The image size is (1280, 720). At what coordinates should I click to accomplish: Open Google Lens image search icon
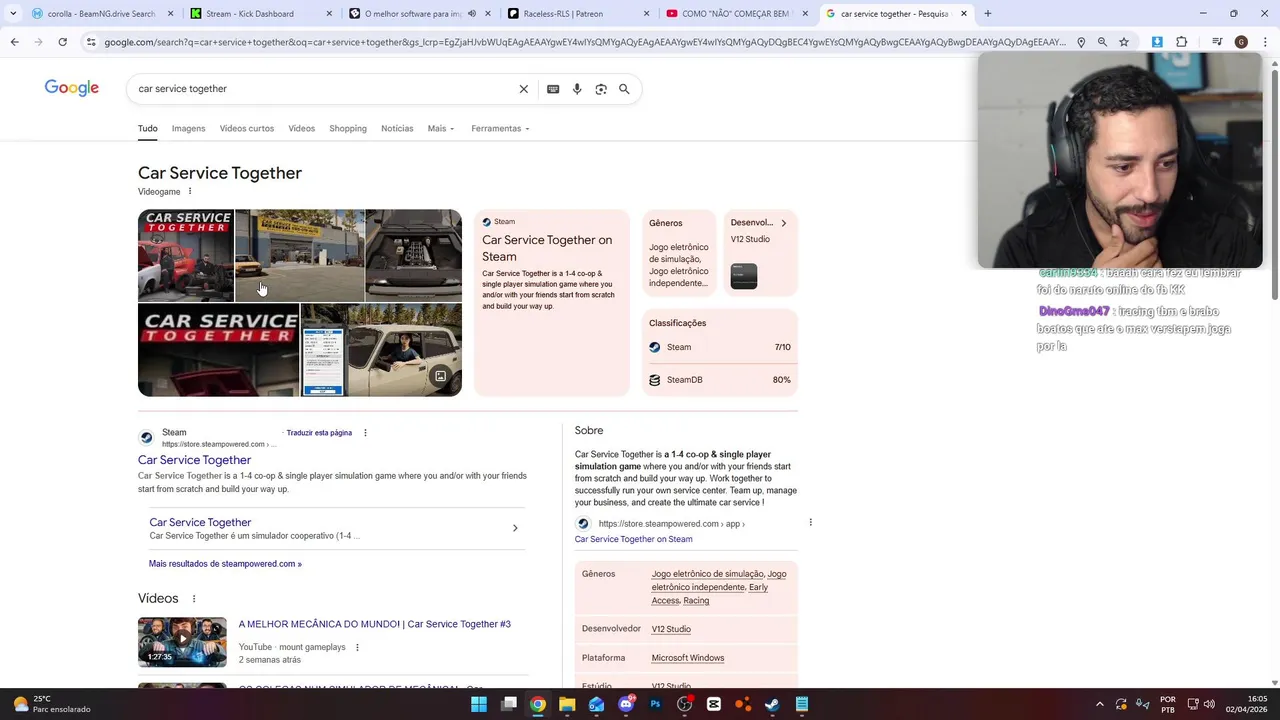tap(601, 89)
